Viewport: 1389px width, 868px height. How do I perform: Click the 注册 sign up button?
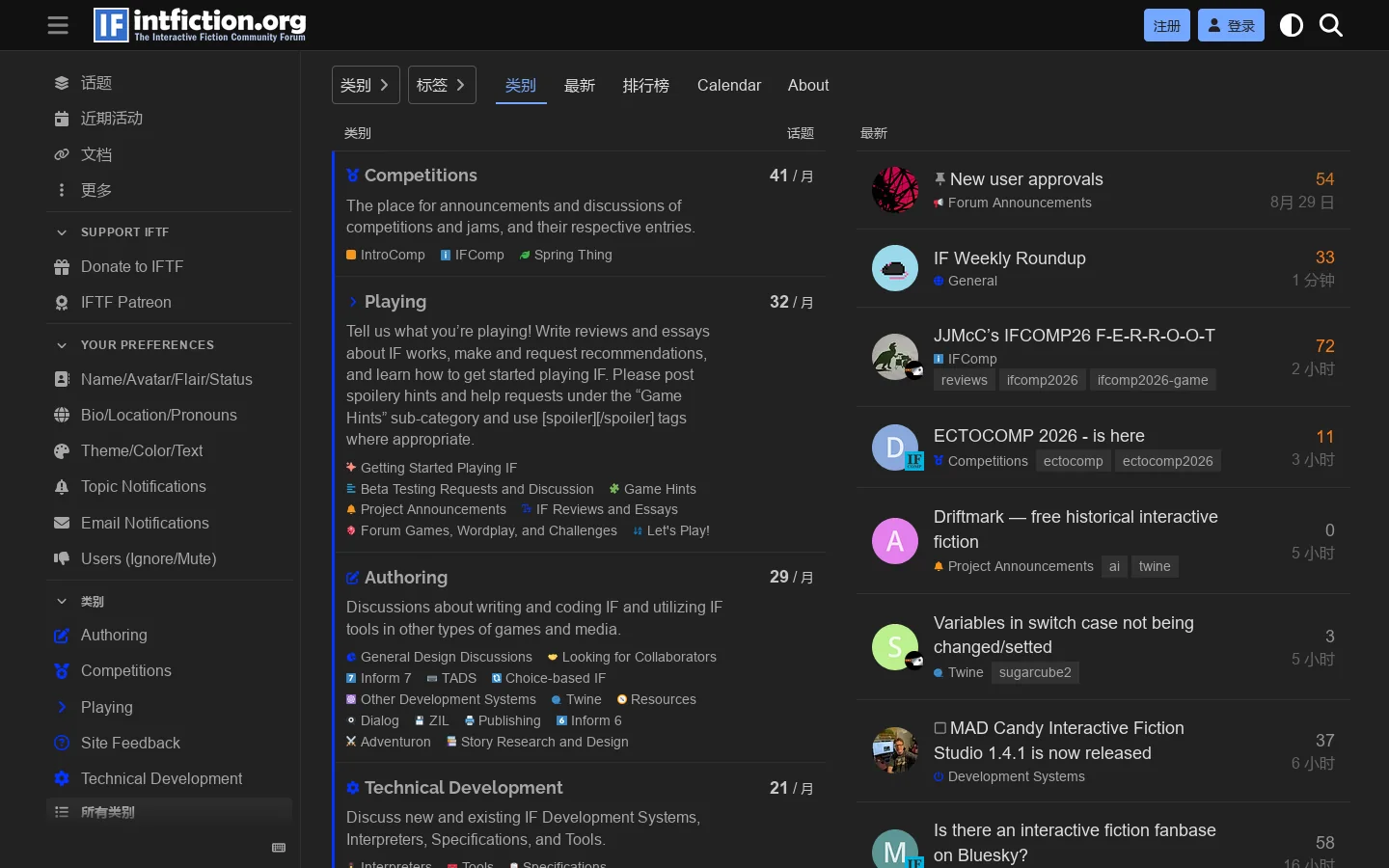(x=1167, y=25)
